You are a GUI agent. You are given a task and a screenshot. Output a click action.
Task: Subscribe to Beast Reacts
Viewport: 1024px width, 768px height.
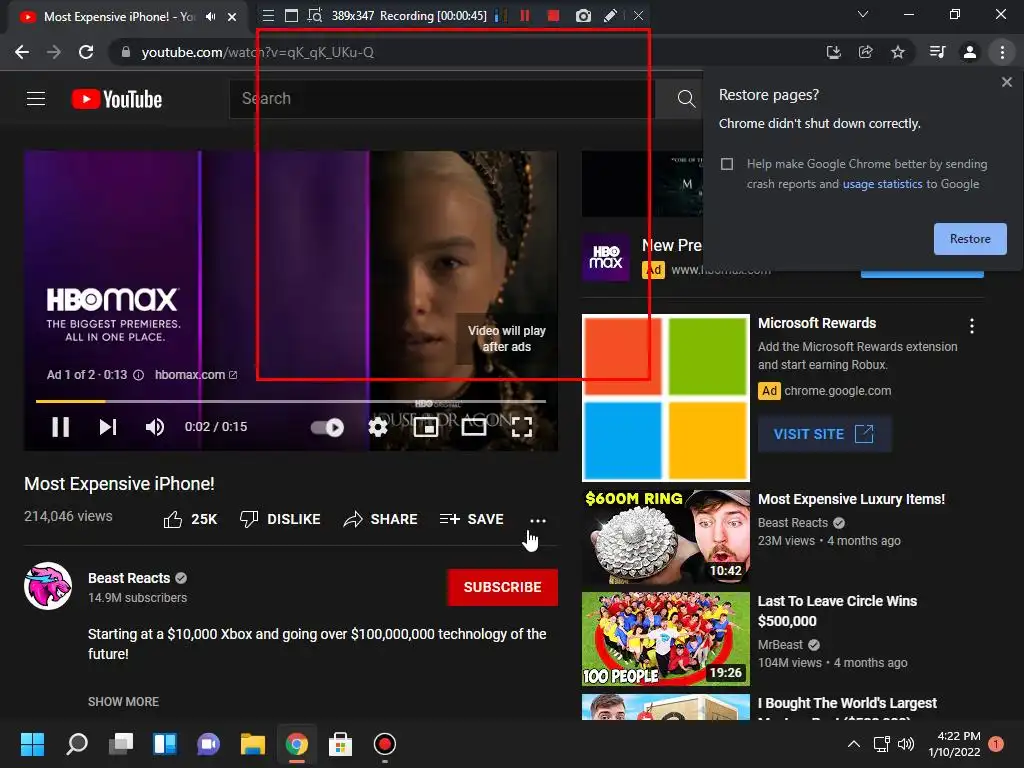502,587
